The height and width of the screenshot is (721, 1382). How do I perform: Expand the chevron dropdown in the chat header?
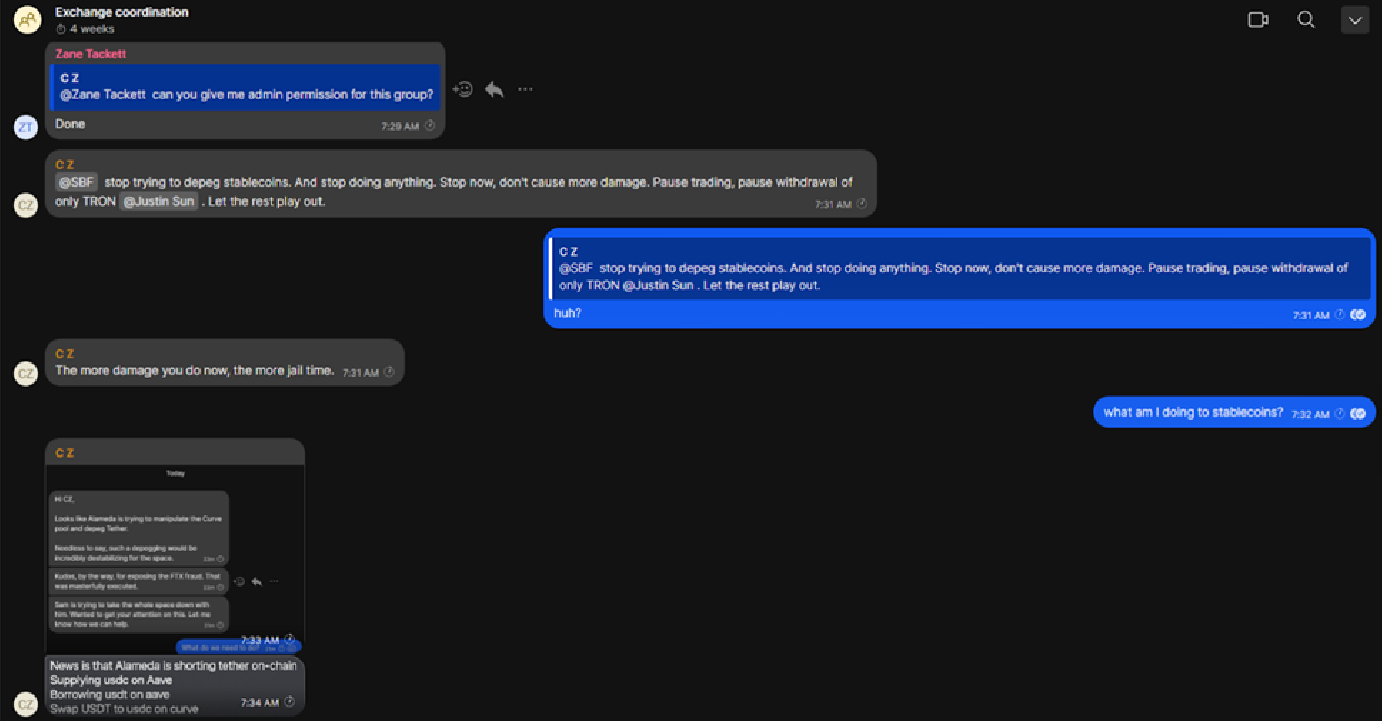click(x=1355, y=20)
